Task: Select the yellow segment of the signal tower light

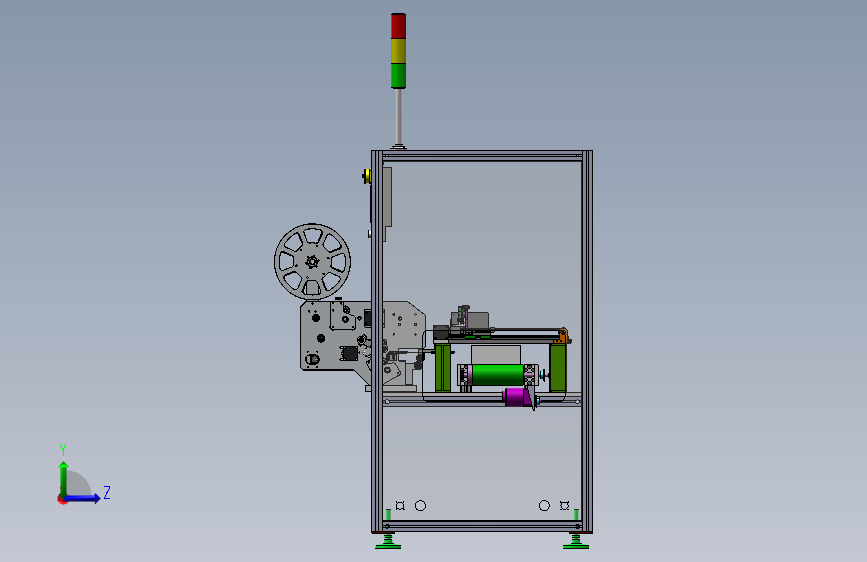Action: point(398,51)
